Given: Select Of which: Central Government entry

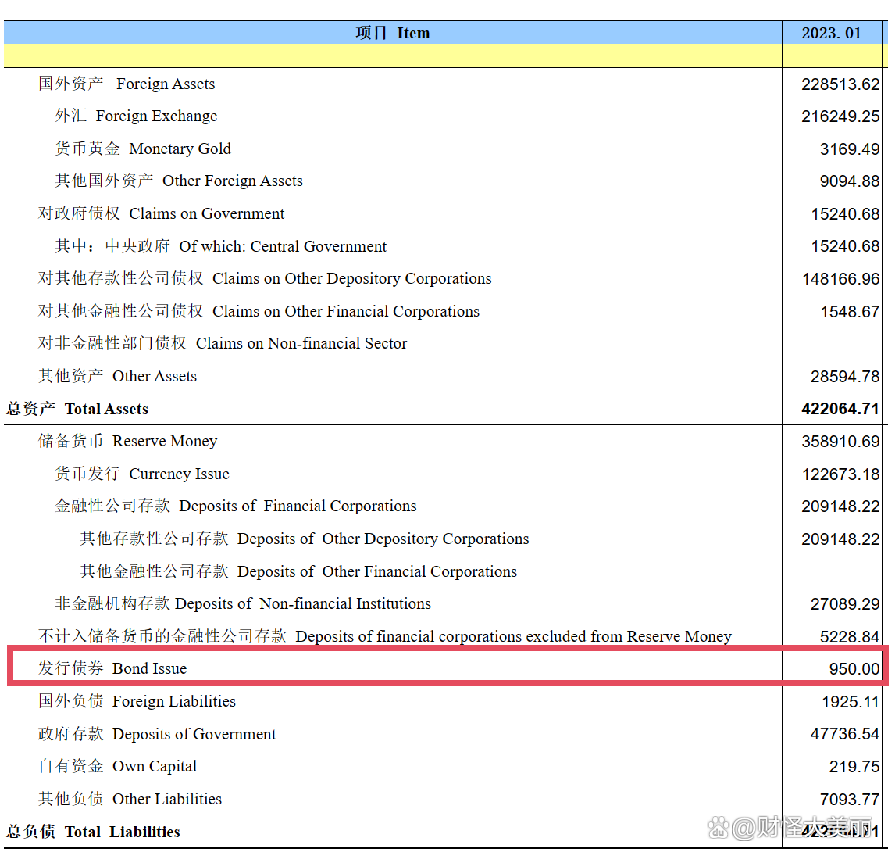Looking at the screenshot, I should click(220, 246).
